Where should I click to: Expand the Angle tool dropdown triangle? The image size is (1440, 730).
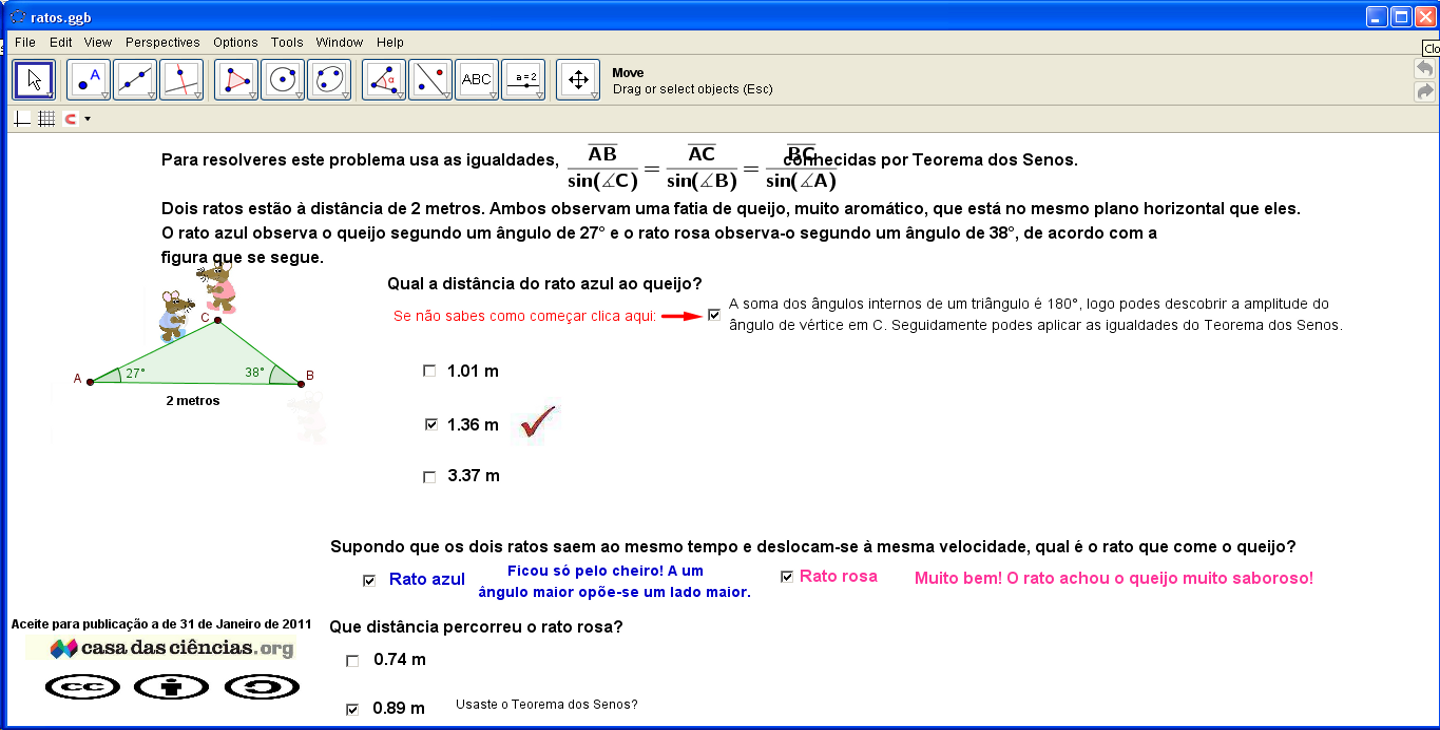point(400,95)
